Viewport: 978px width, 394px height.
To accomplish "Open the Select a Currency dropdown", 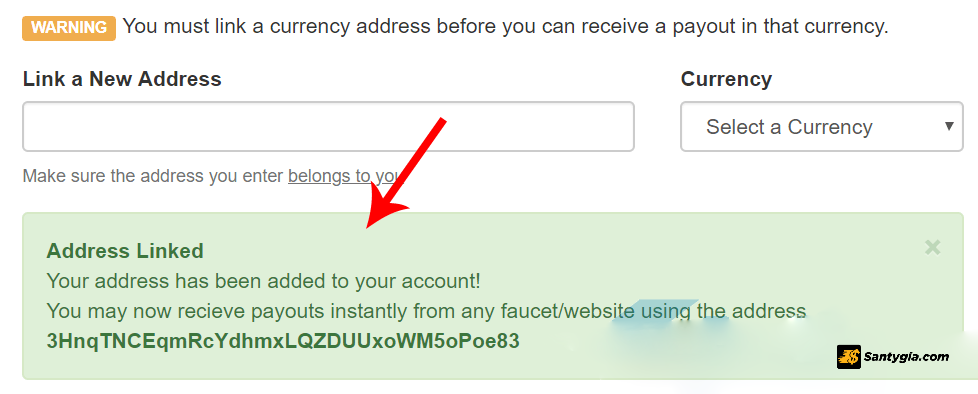I will 821,127.
